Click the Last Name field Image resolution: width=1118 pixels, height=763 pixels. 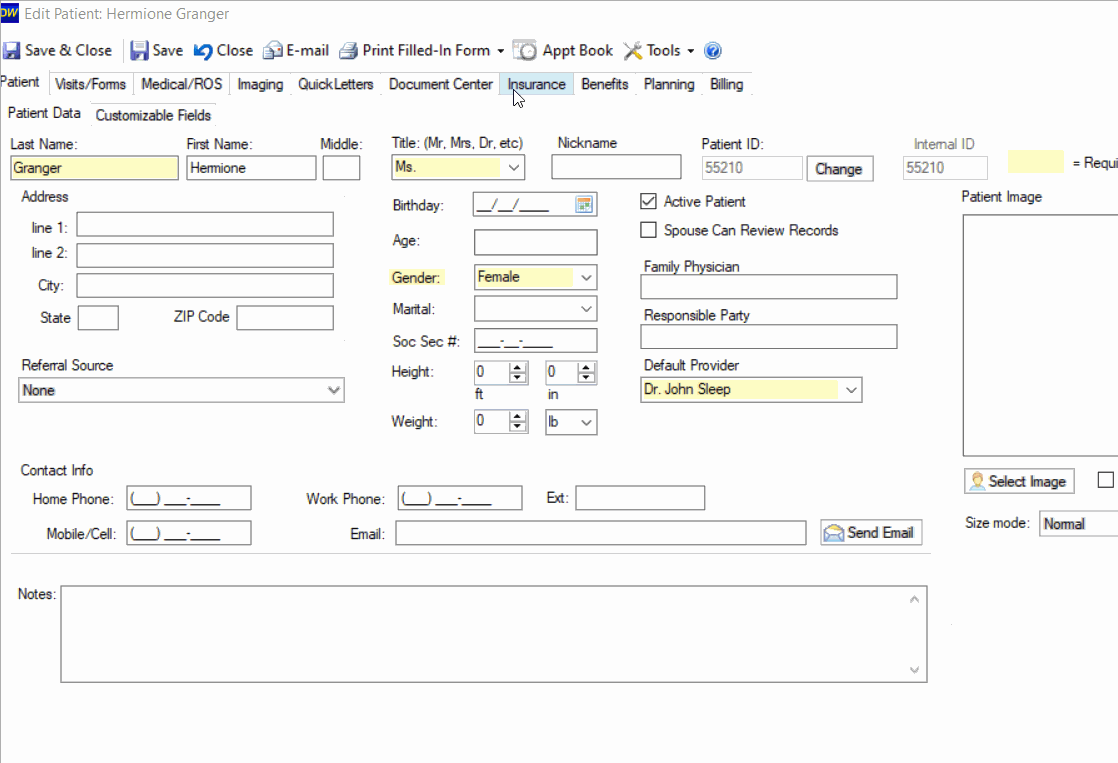tap(95, 168)
